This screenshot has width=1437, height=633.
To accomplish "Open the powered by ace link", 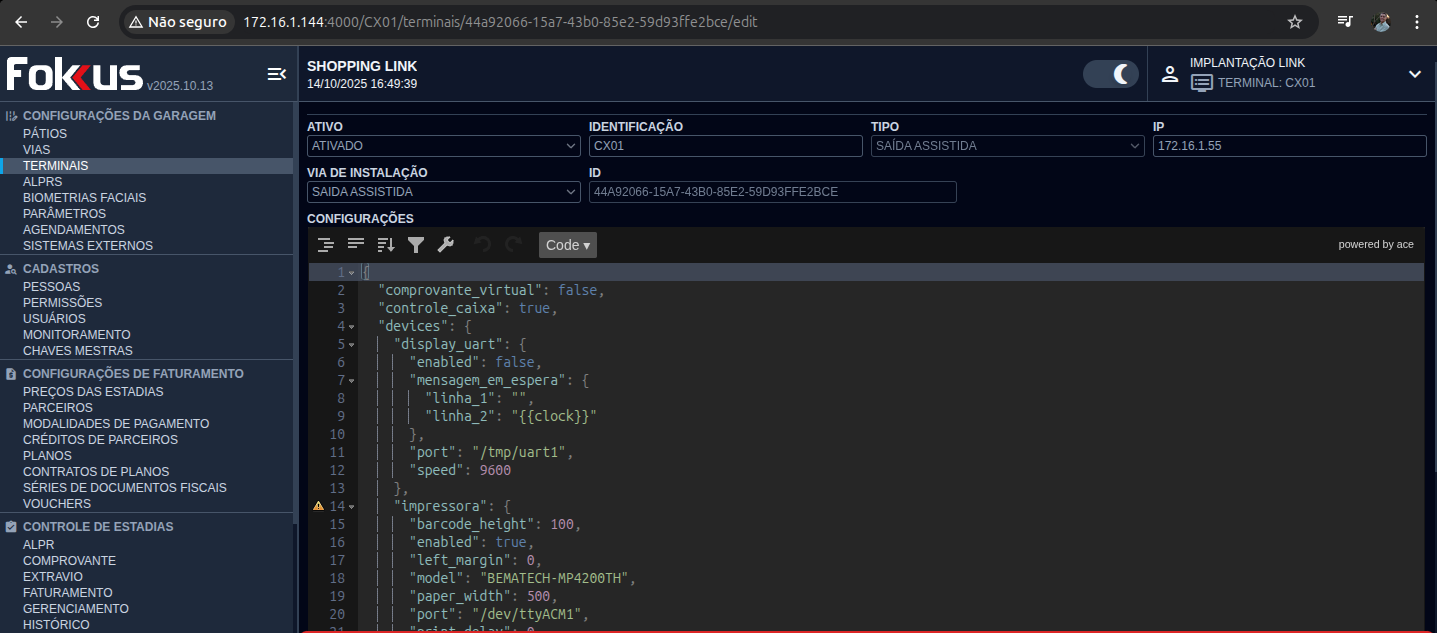I will (1376, 245).
